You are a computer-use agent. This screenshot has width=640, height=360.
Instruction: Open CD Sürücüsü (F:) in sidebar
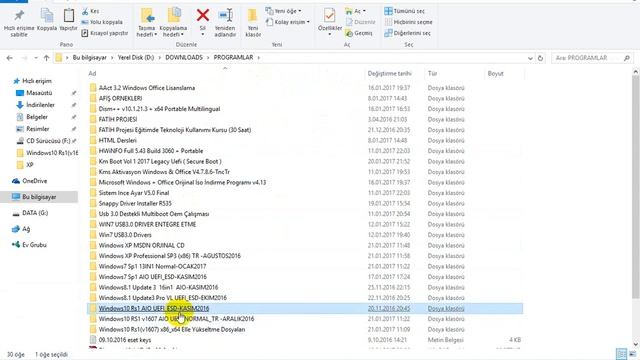tap(48, 141)
